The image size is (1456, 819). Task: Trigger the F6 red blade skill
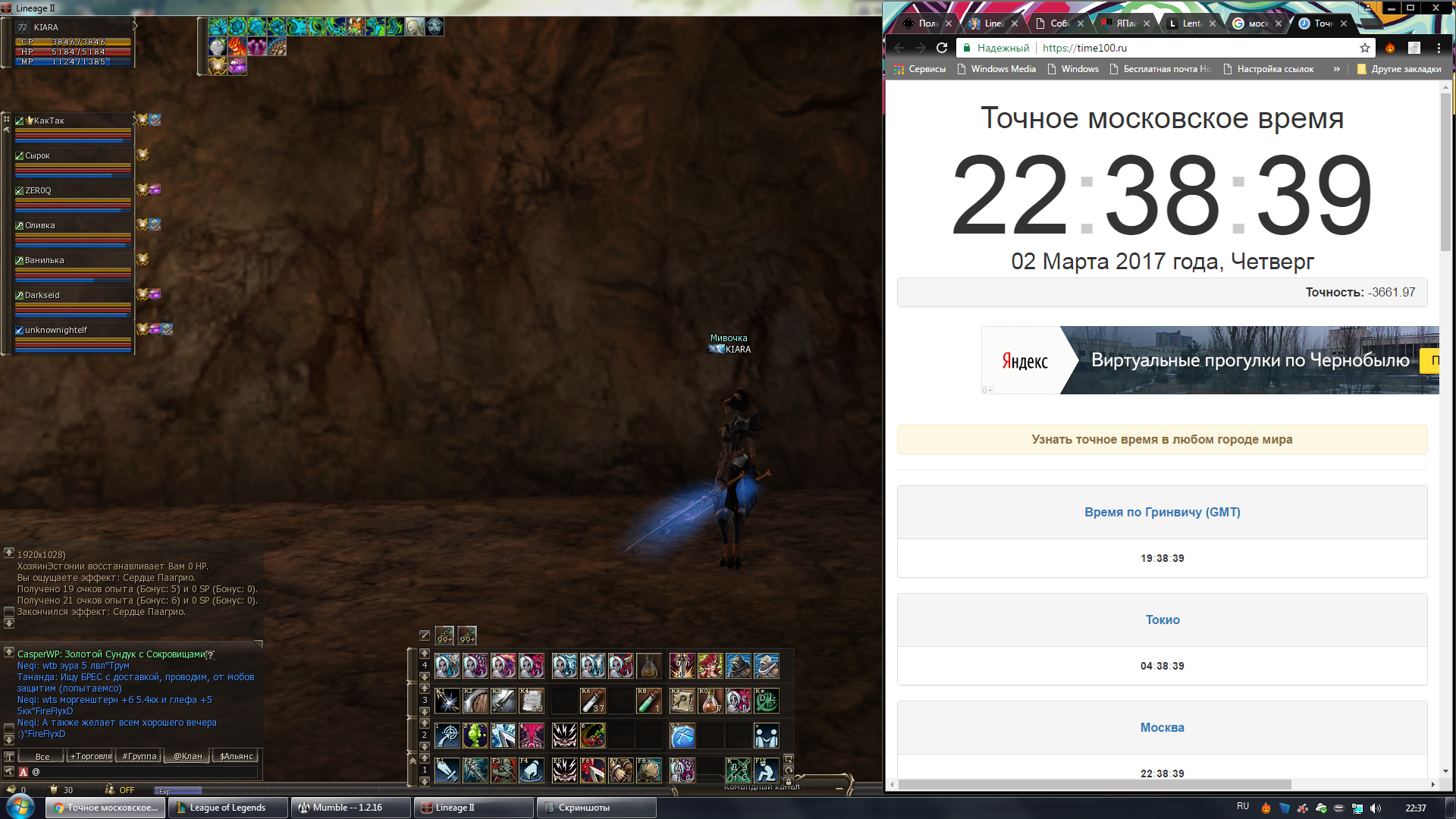click(593, 770)
